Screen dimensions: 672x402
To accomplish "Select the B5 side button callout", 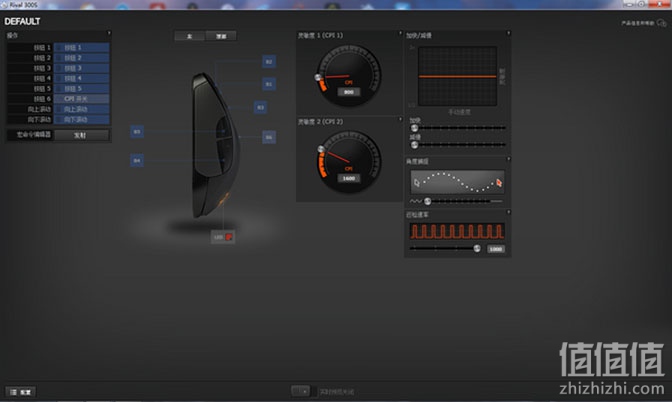I will [137, 132].
